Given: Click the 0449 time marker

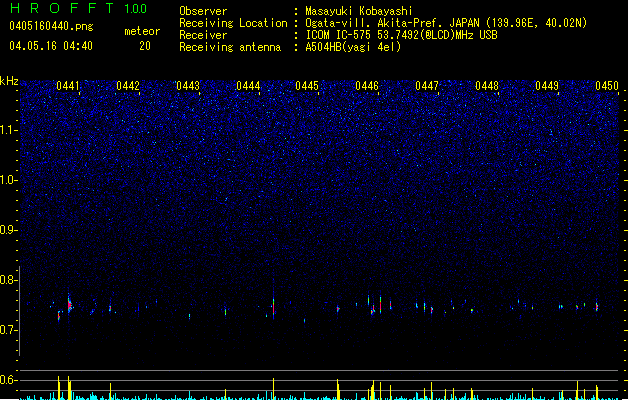Looking at the screenshot, I should coord(547,86).
